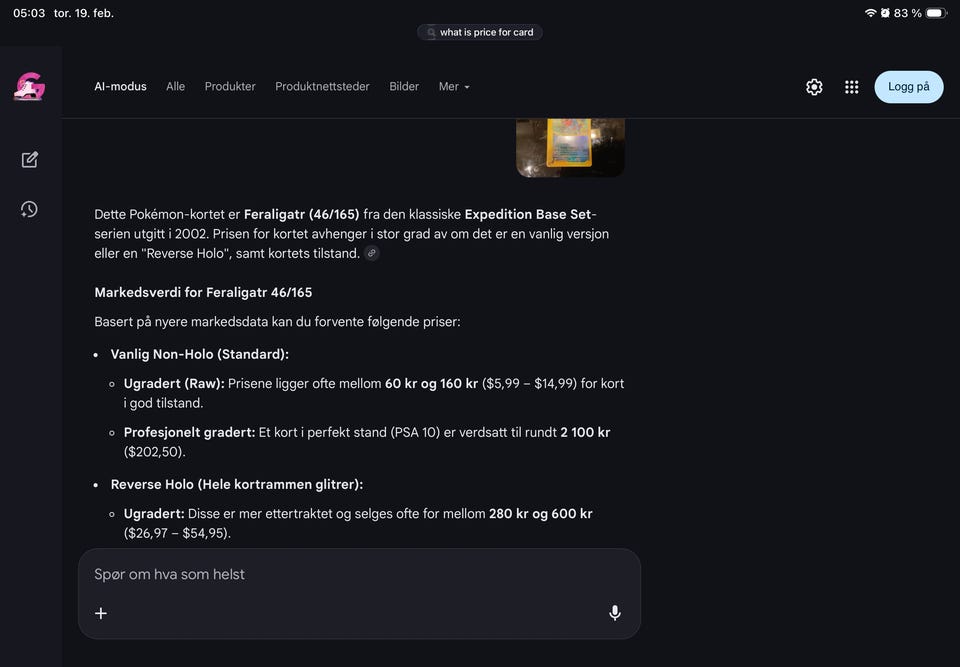Select 'Reverse Holo (Hele kortrammen glitrer):' bullet
Image resolution: width=960 pixels, height=667 pixels.
(x=236, y=484)
